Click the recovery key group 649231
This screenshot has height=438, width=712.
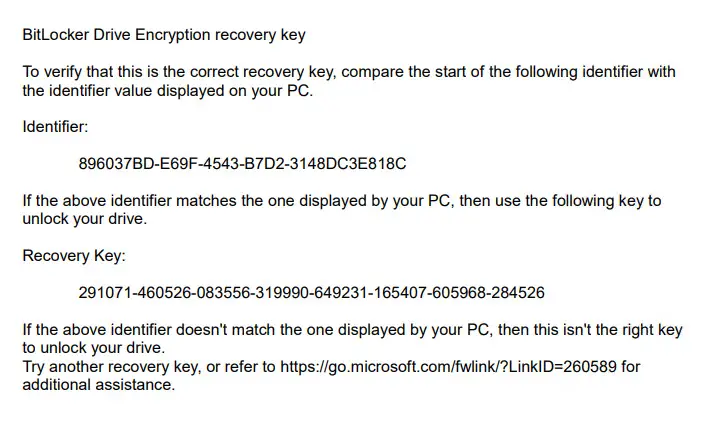[x=341, y=292]
